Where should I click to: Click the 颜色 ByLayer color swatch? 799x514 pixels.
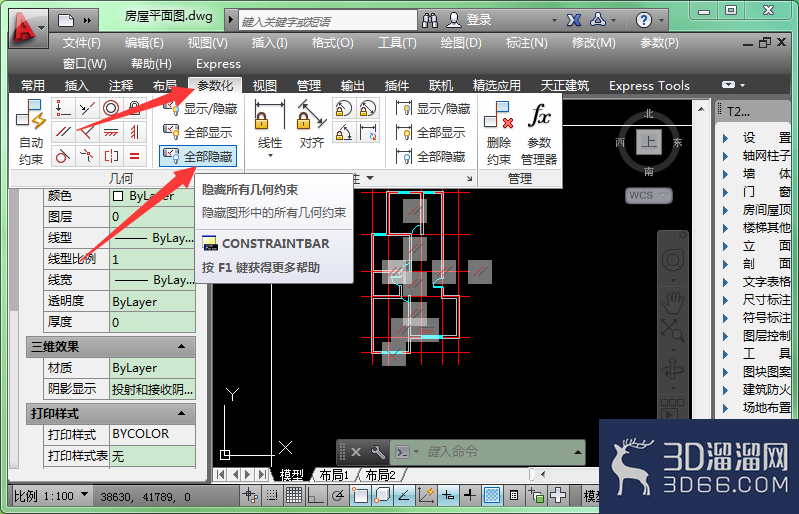coord(118,196)
